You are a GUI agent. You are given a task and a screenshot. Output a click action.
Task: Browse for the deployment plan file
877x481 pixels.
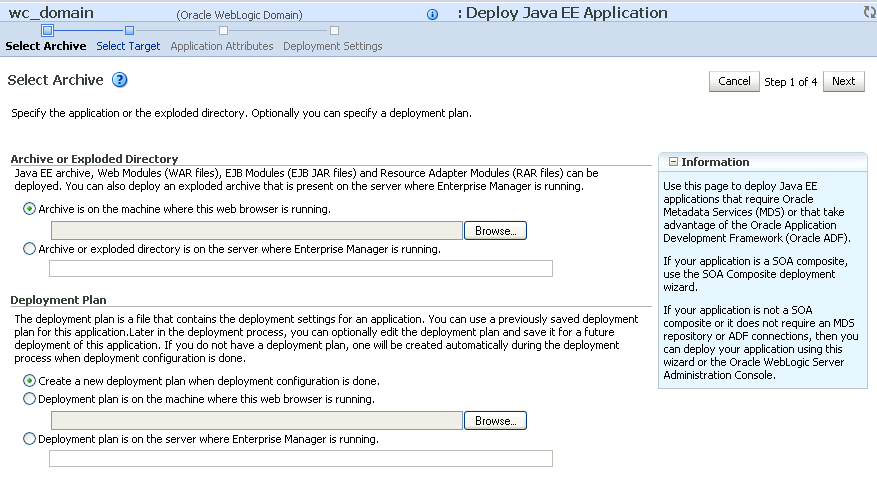[495, 421]
